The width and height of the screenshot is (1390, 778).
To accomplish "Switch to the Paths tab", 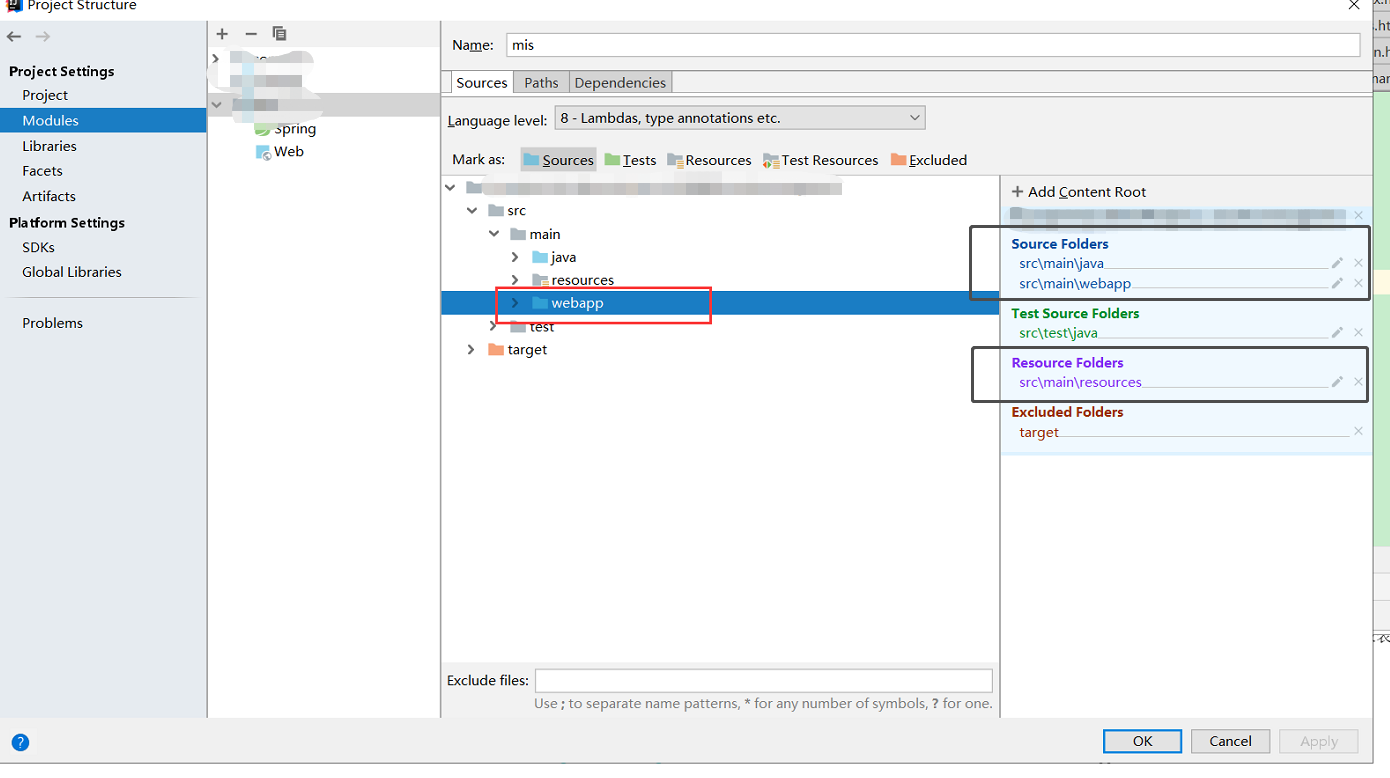I will 541,82.
